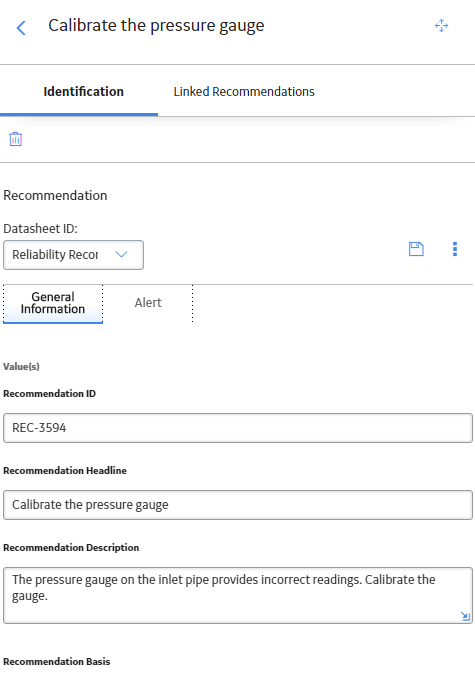Viewport: 475px width, 673px height.
Task: Save the datasheet using the floppy disk icon
Action: 416,249
